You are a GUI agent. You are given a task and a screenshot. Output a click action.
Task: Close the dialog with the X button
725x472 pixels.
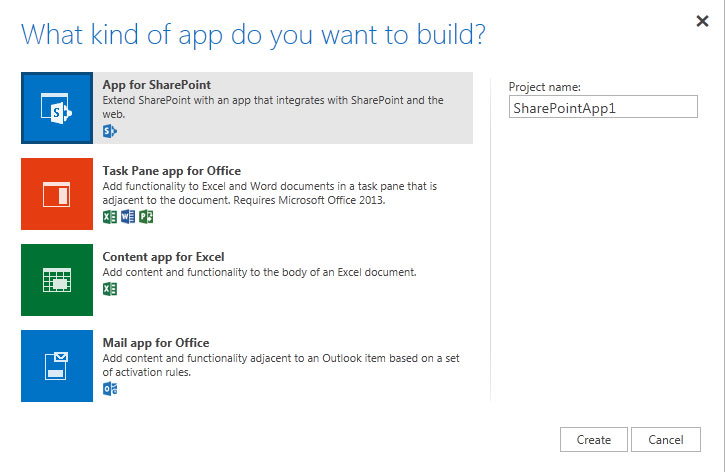[702, 21]
